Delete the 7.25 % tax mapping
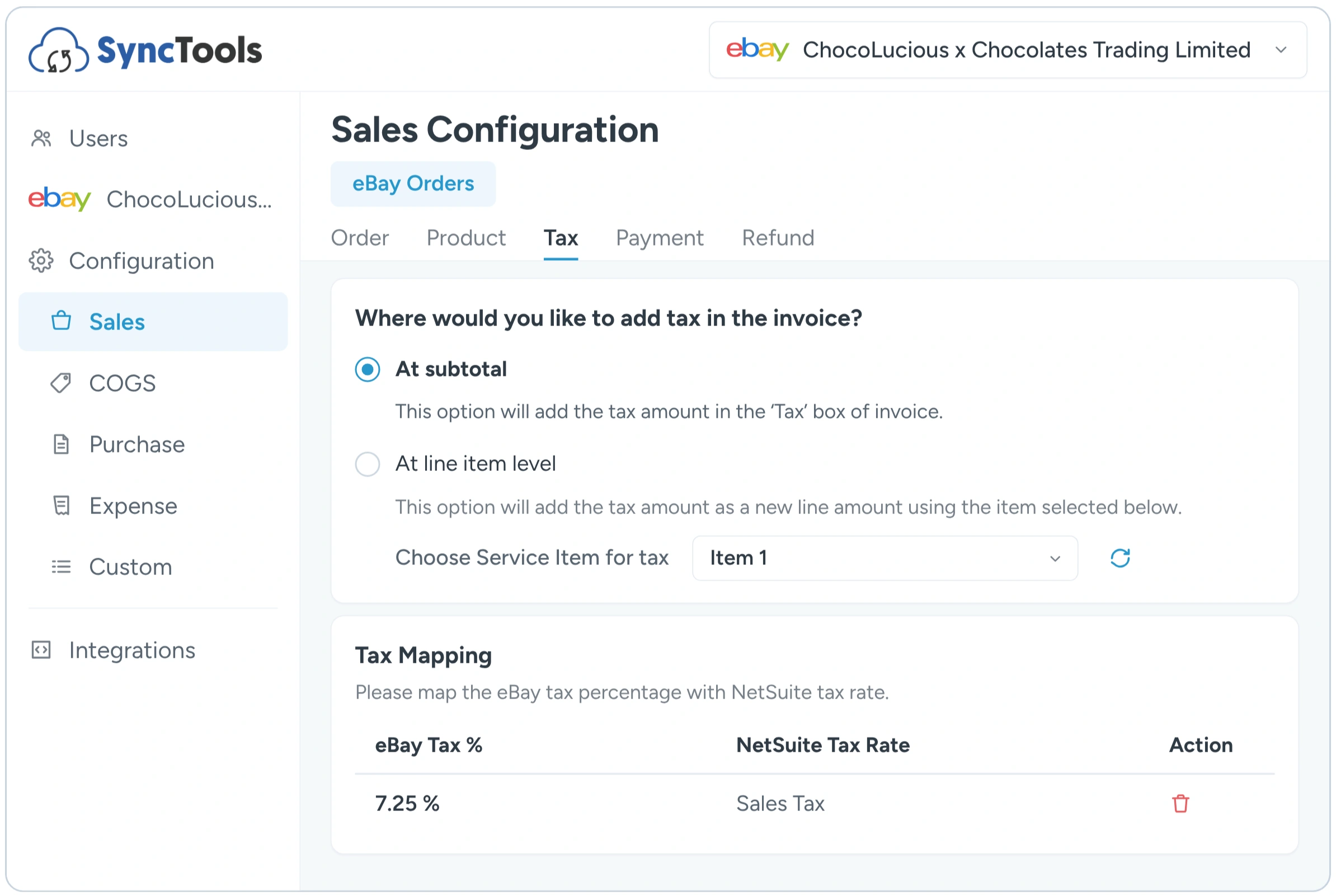The width and height of the screenshot is (1336, 896). [1180, 804]
